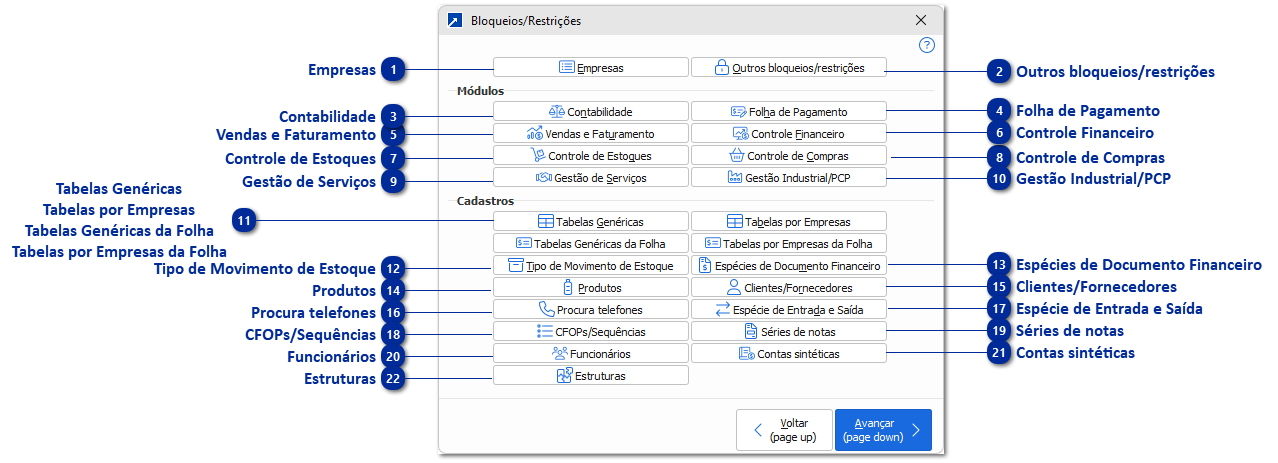Click the Estruturas button
This screenshot has height=463, width=1278.
[590, 376]
